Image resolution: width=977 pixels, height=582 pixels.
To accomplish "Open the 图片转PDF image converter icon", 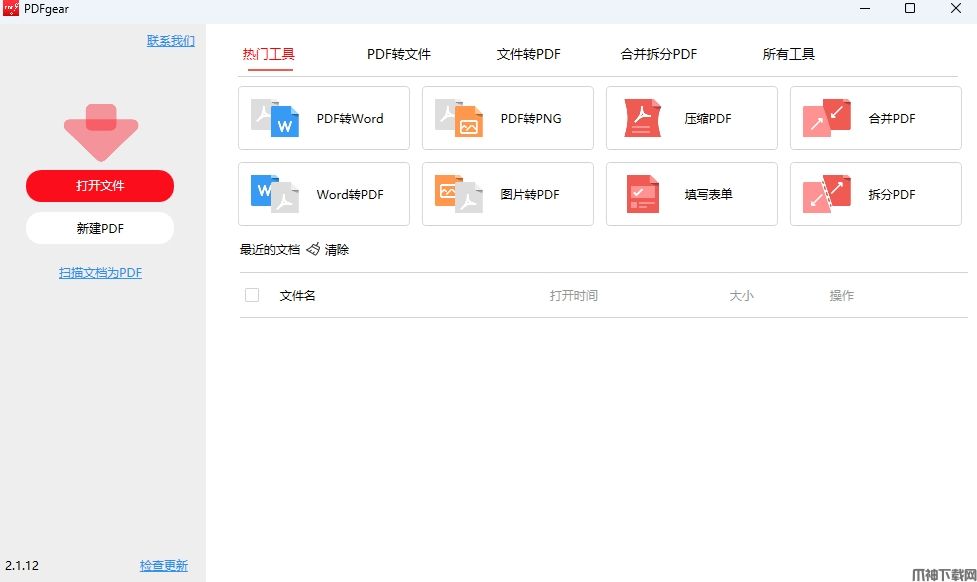I will tap(459, 195).
